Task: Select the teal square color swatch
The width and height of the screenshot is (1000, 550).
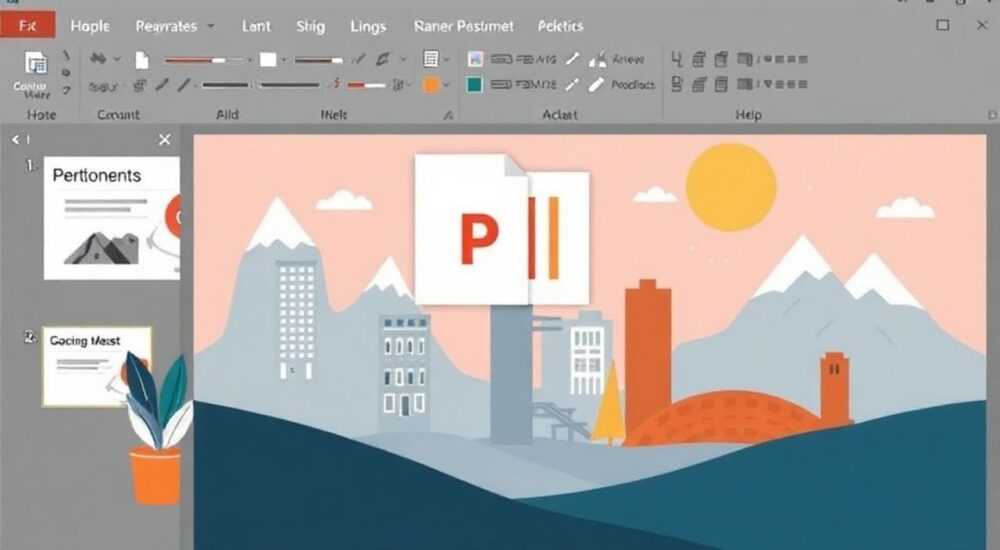Action: (474, 84)
